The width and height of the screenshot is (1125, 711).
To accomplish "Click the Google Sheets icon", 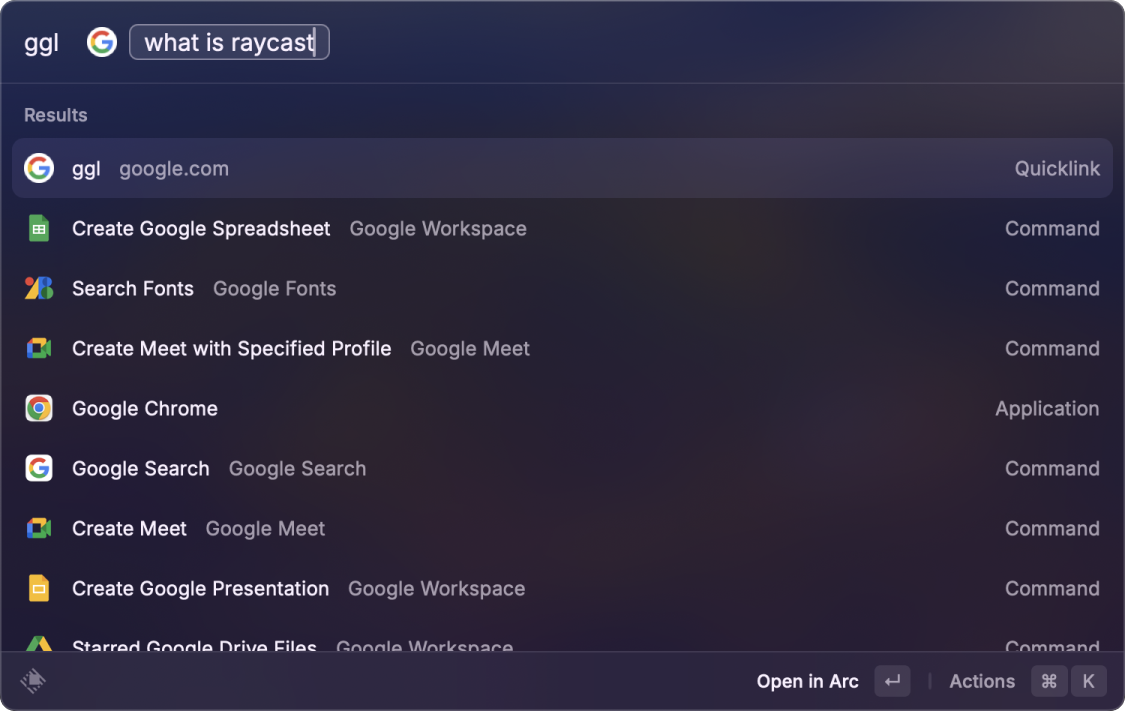I will tap(39, 228).
